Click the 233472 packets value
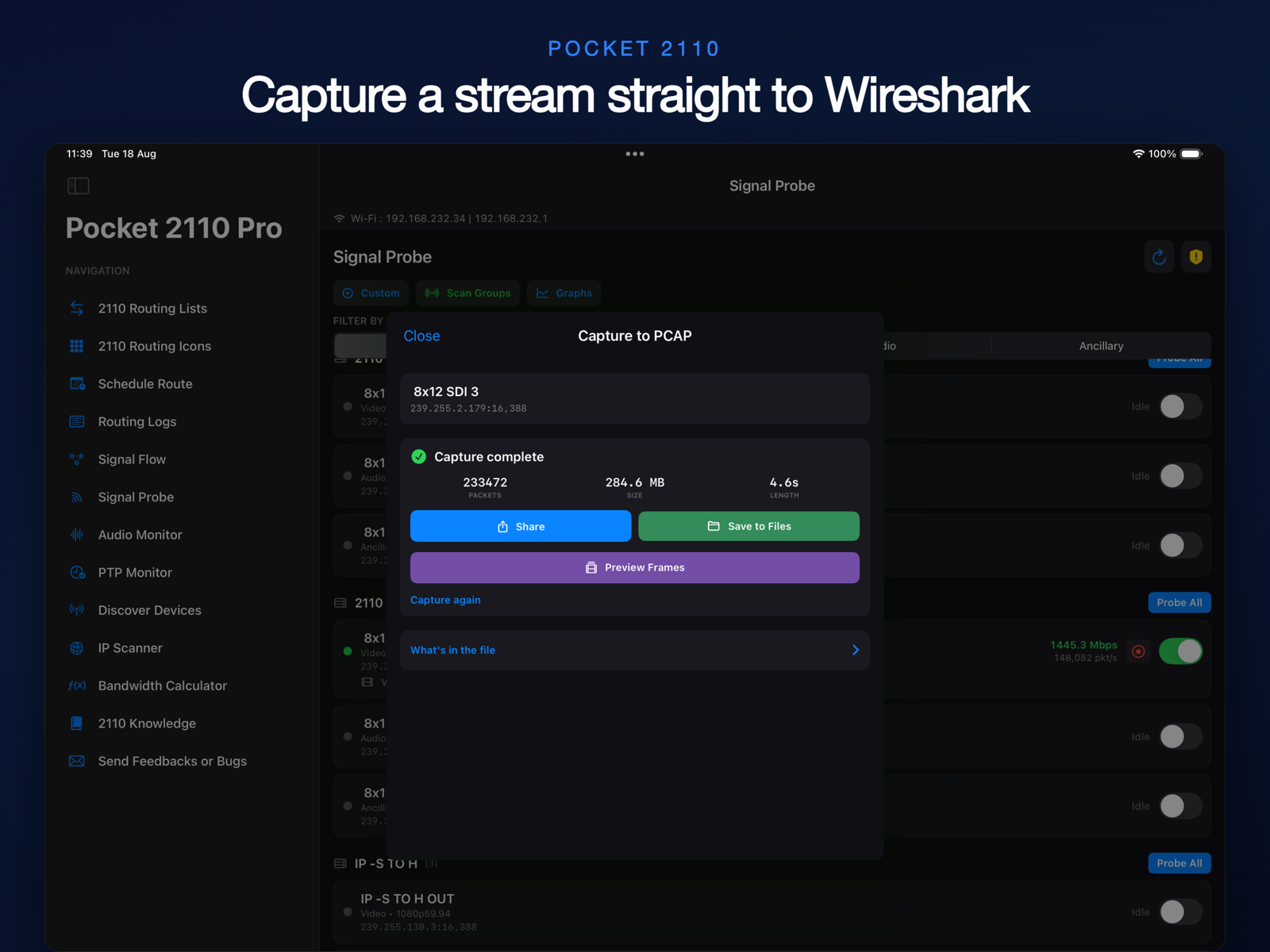 coord(485,482)
